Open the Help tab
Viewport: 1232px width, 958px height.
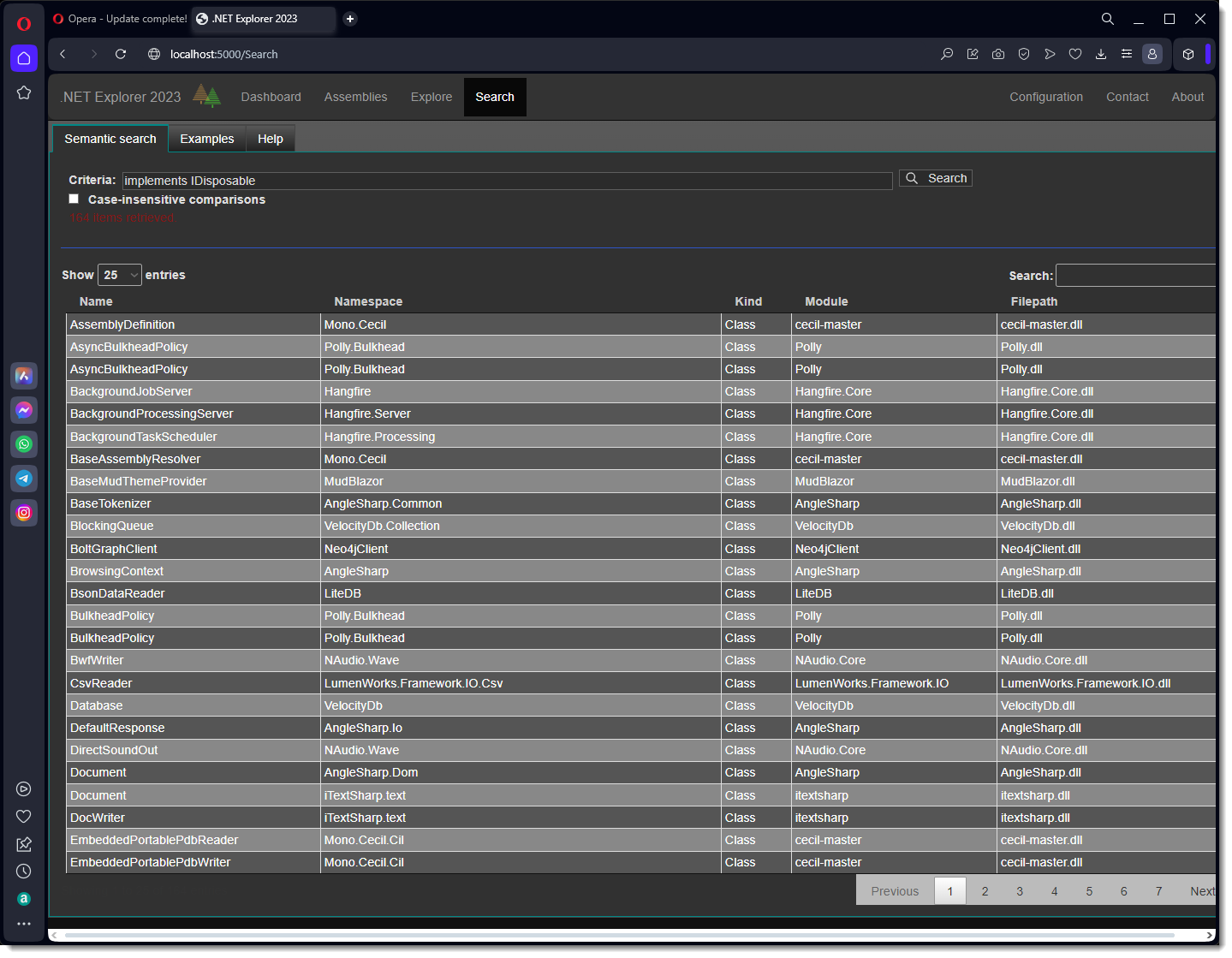coord(271,139)
